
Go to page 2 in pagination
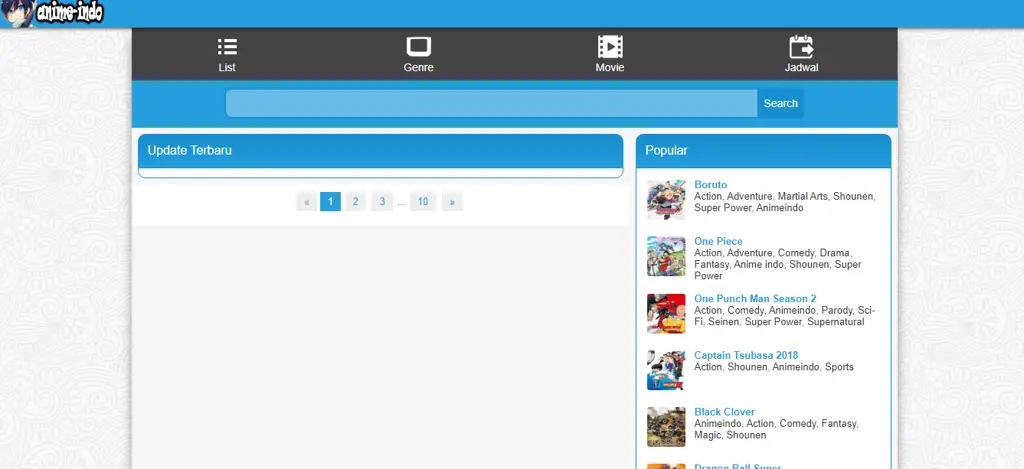355,201
